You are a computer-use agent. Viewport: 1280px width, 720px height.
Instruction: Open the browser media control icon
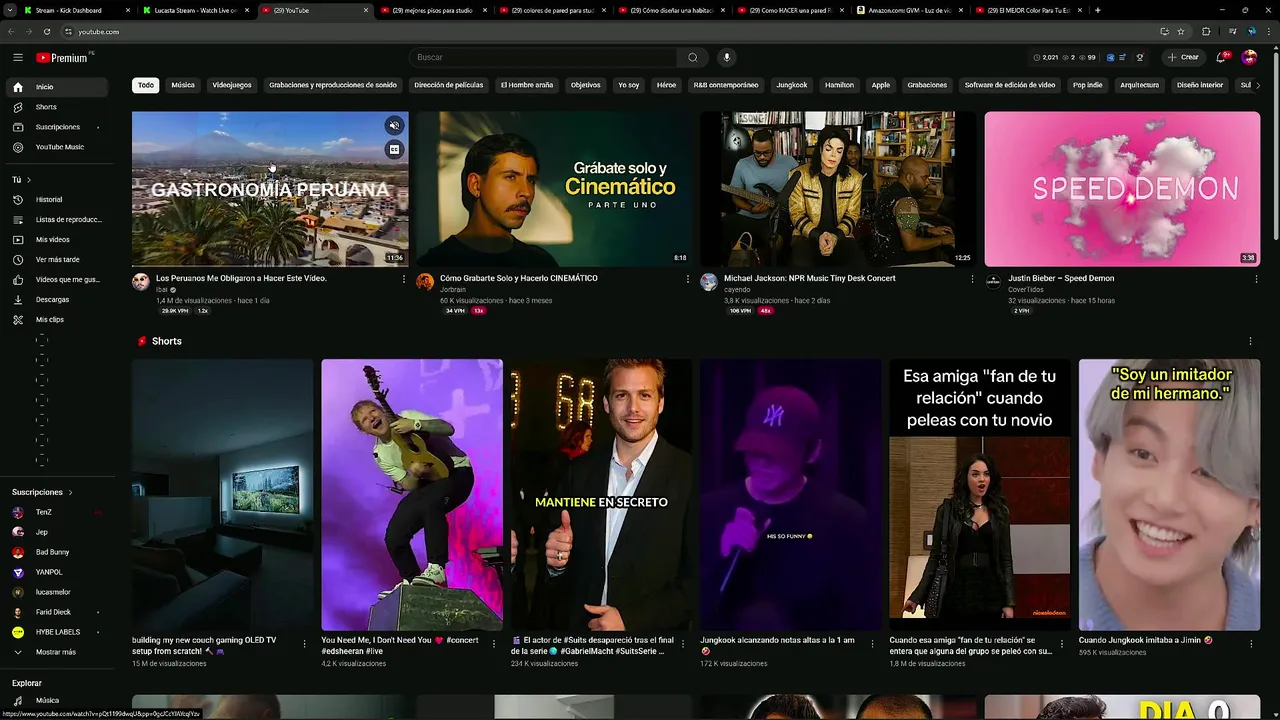point(1231,31)
